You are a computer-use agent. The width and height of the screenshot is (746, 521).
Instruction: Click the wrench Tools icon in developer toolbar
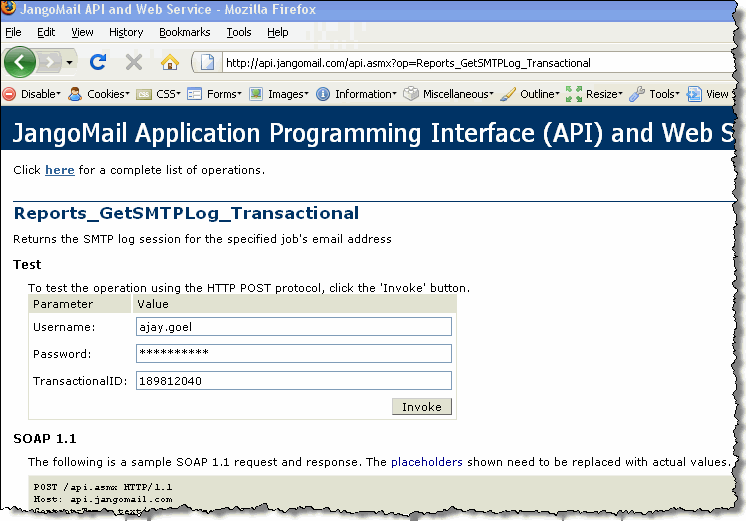pyautogui.click(x=637, y=94)
